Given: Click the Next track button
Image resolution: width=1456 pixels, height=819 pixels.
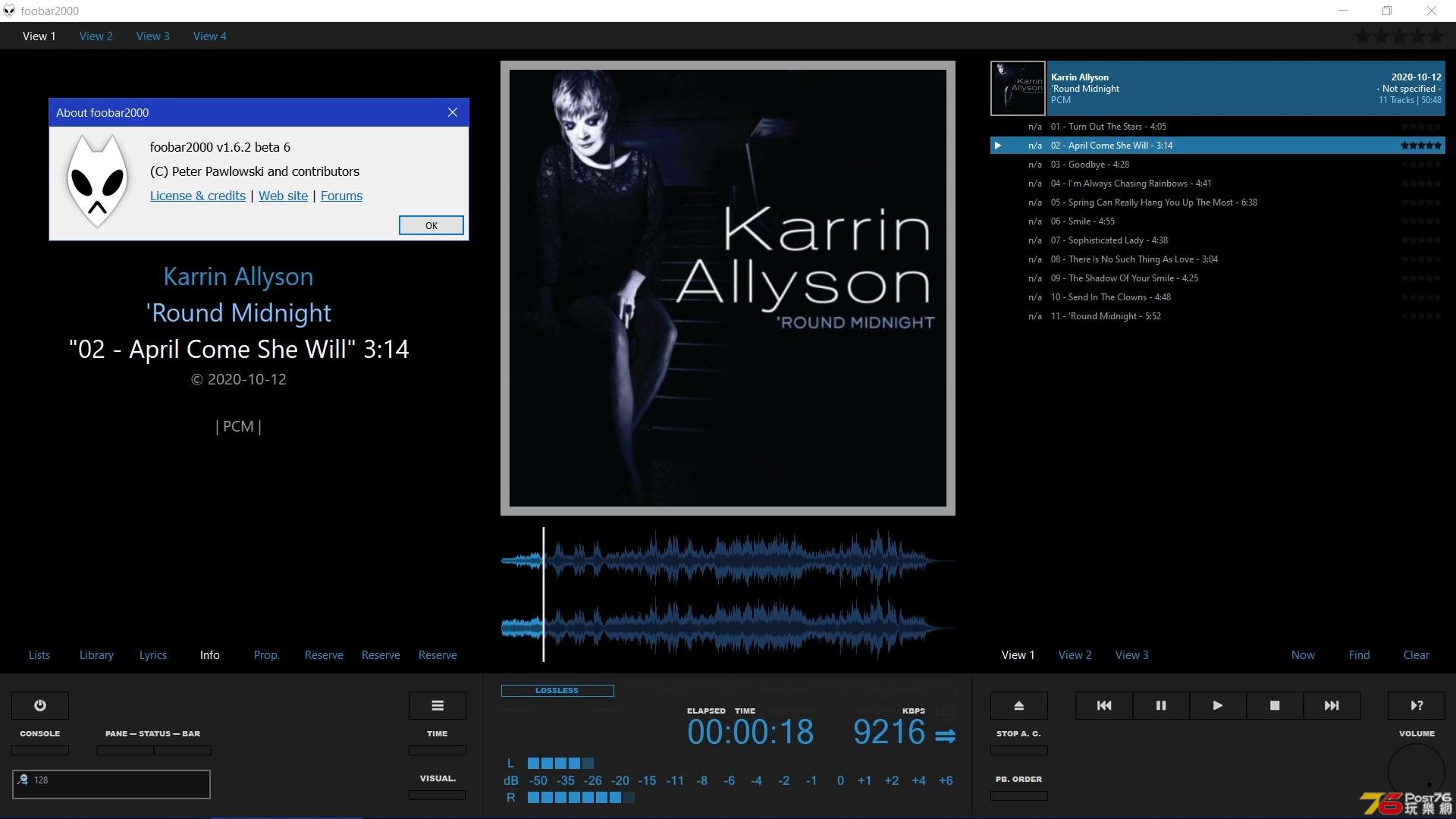Looking at the screenshot, I should pos(1331,705).
